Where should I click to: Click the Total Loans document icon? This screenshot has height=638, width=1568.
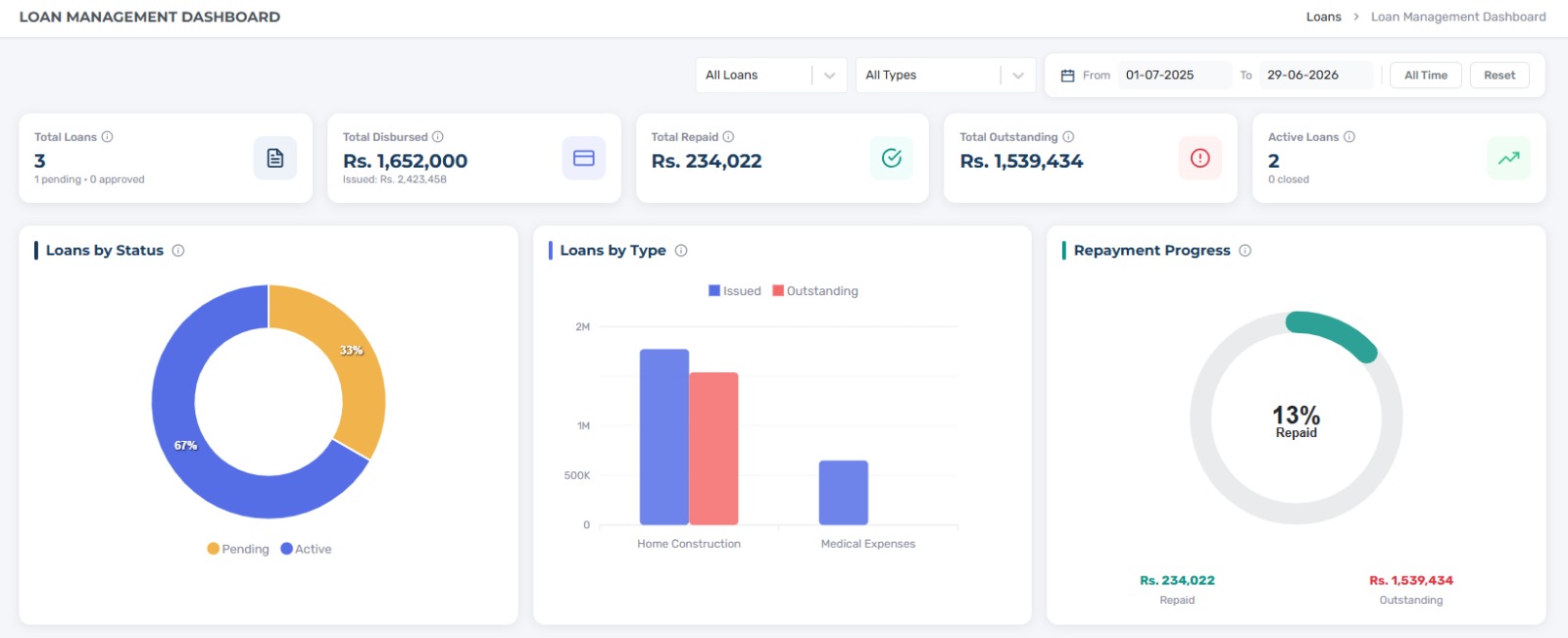pyautogui.click(x=275, y=158)
